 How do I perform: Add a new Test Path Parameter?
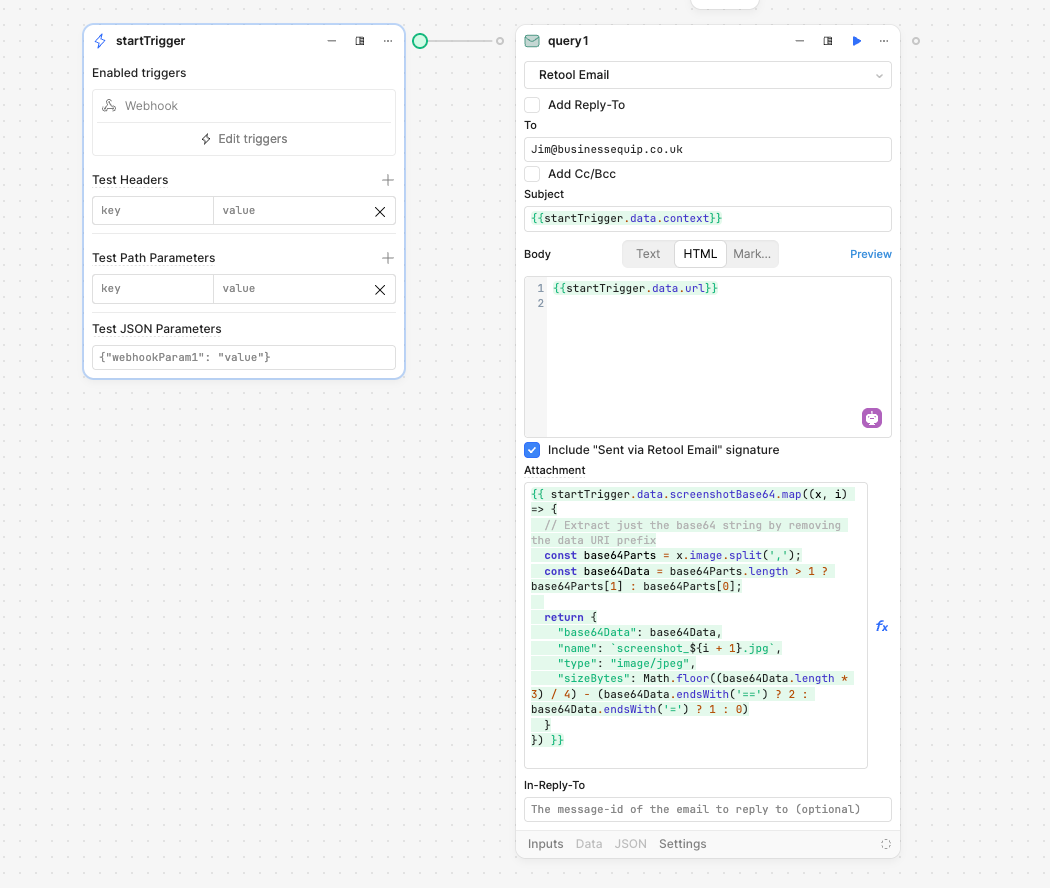pyautogui.click(x=388, y=258)
